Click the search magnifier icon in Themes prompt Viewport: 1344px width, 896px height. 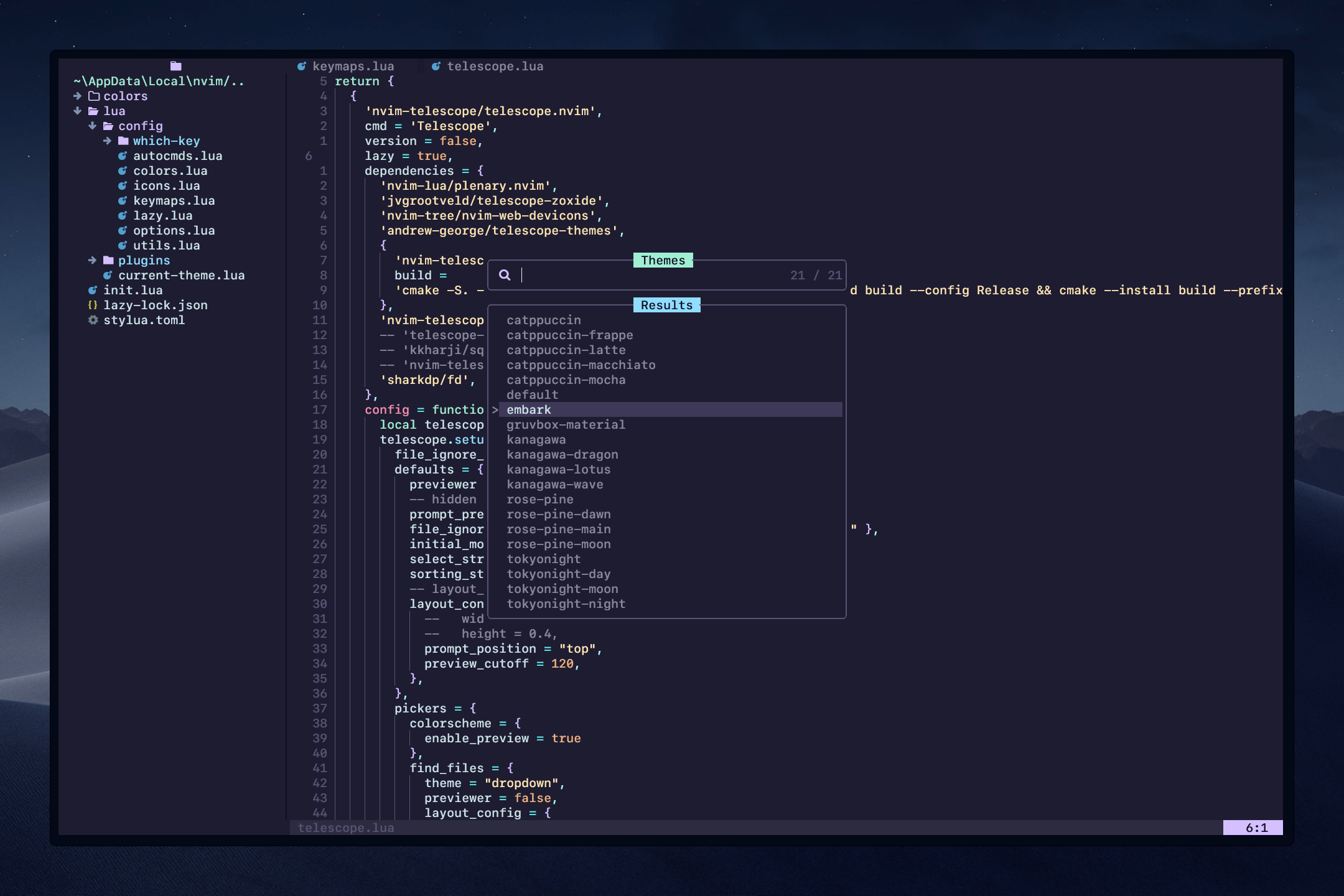(505, 275)
